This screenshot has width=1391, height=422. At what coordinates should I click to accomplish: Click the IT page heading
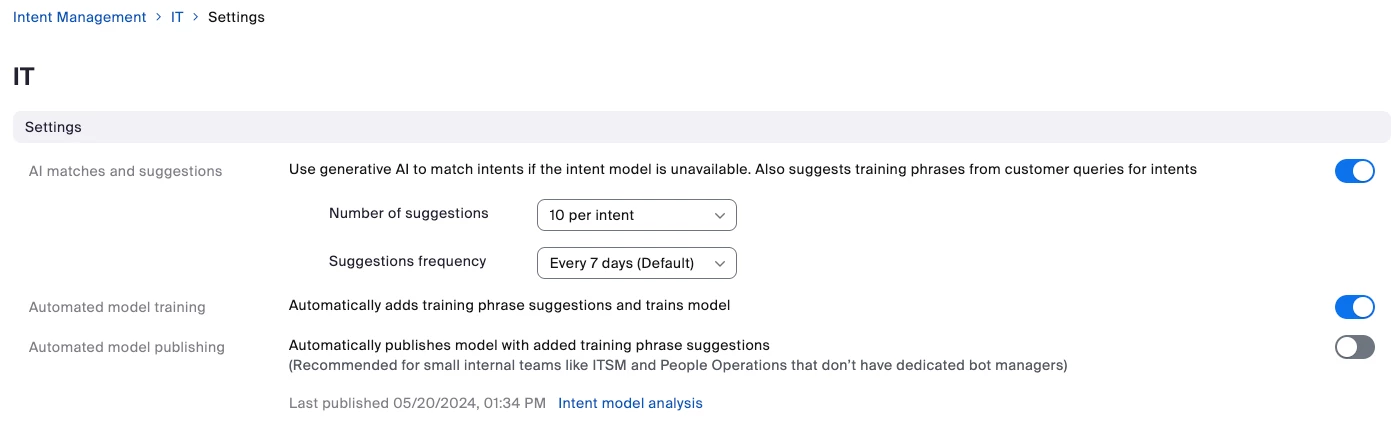[24, 77]
